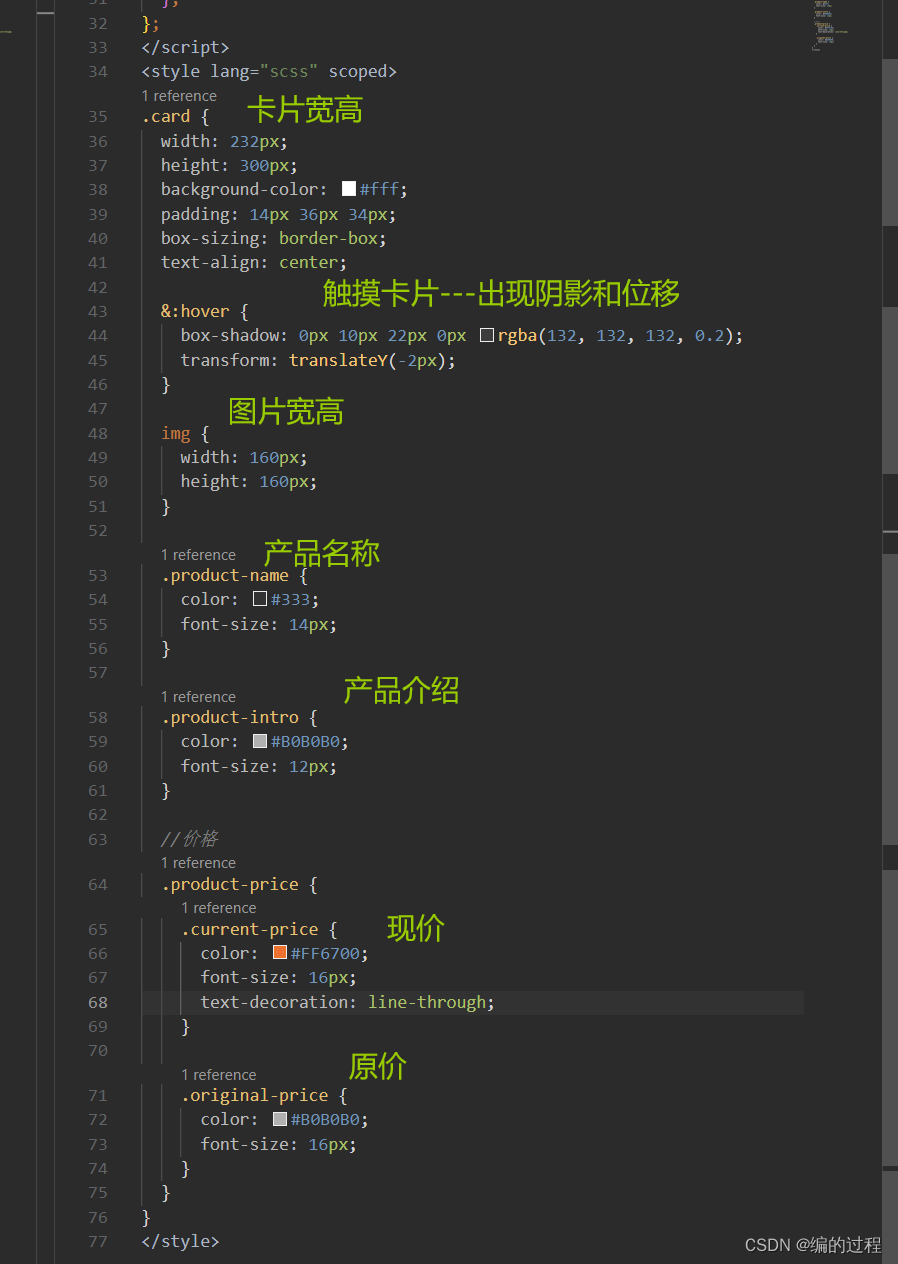This screenshot has width=898, height=1264.
Task: Click the 'padding' property name
Action: [195, 214]
